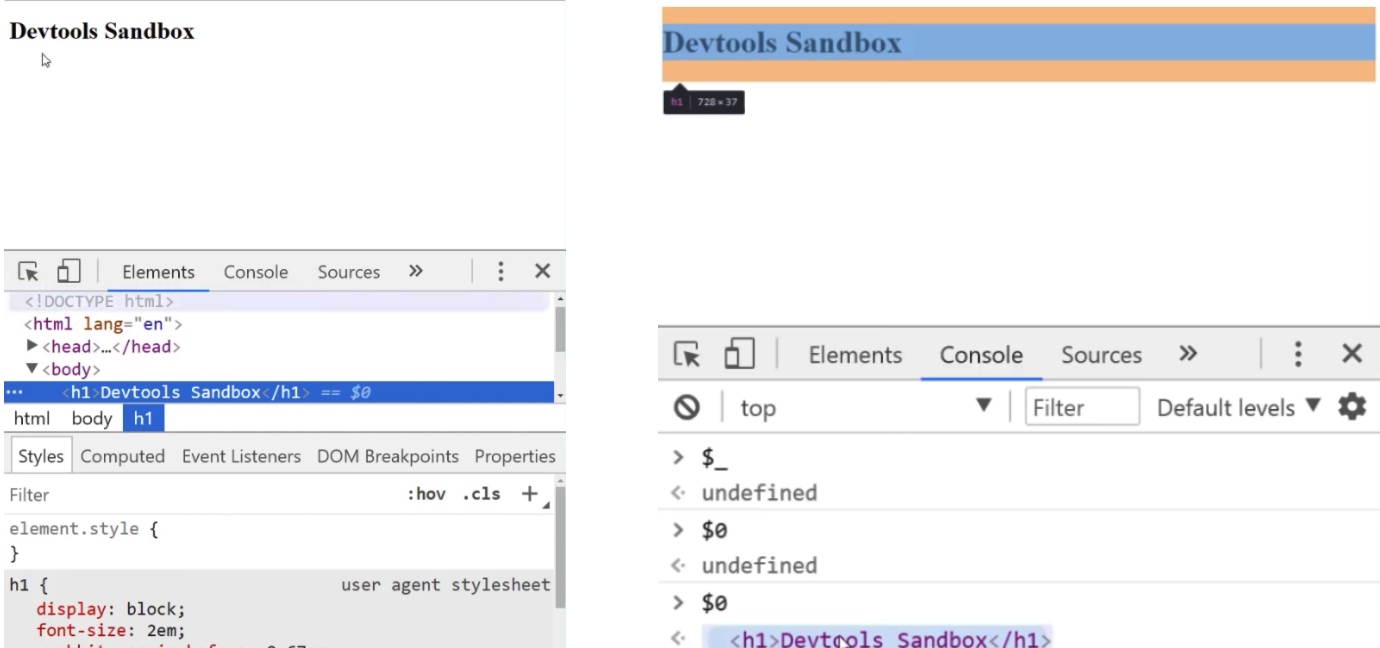Open right DevTools three-dot menu
The width and height of the screenshot is (1380, 648).
1298,354
